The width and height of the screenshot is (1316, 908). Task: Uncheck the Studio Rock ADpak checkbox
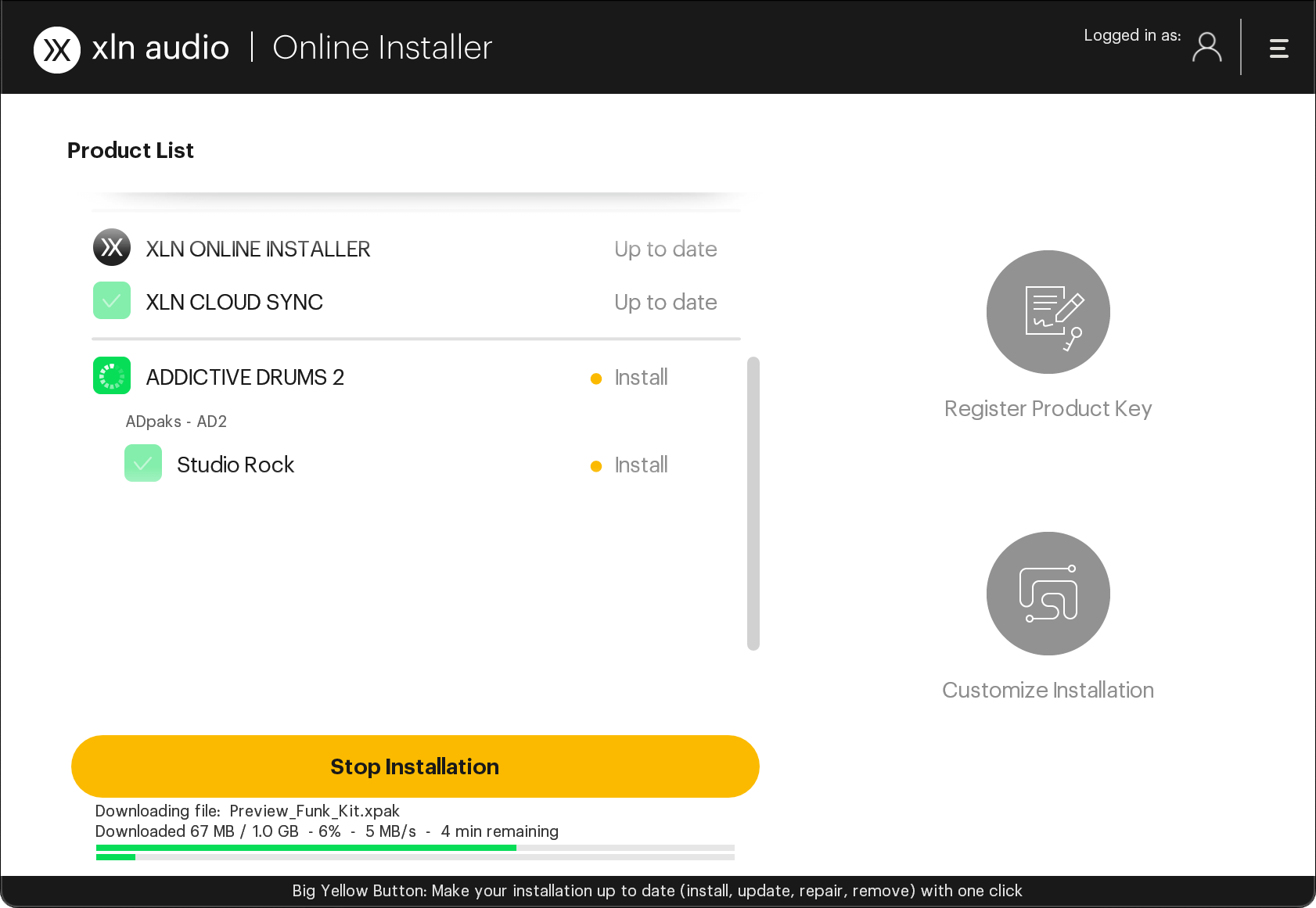pyautogui.click(x=142, y=463)
